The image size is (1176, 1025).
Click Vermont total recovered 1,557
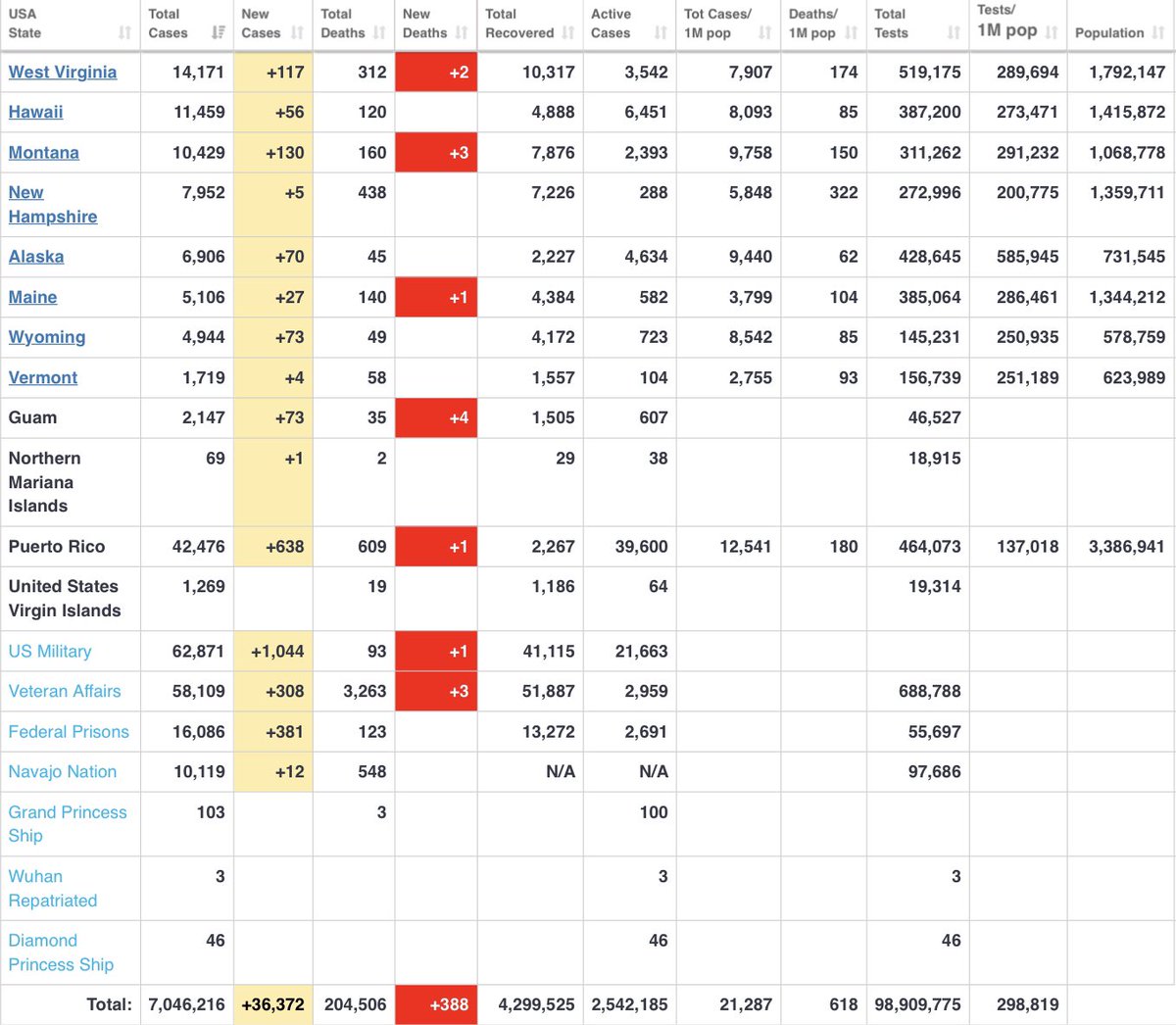(553, 377)
